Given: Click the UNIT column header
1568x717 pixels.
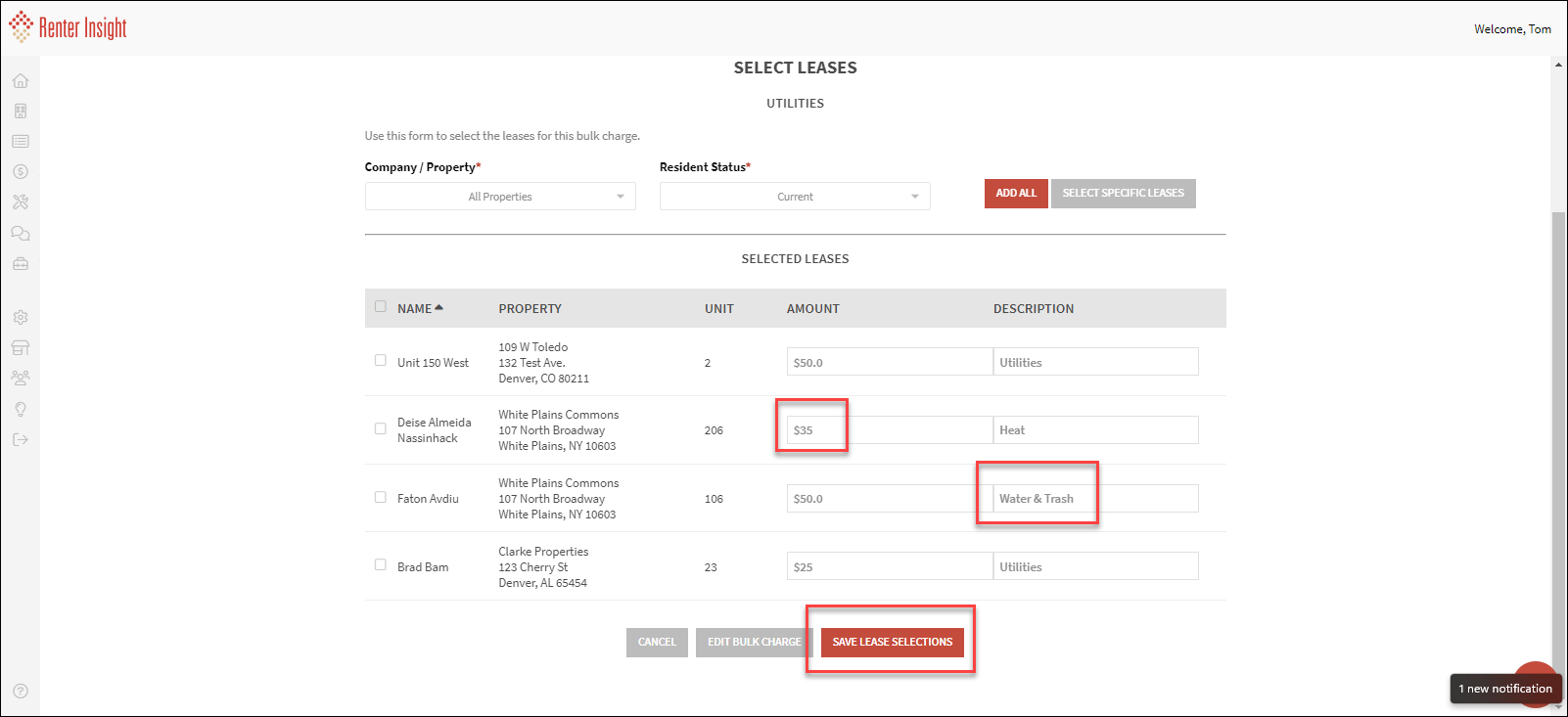Looking at the screenshot, I should tap(719, 309).
